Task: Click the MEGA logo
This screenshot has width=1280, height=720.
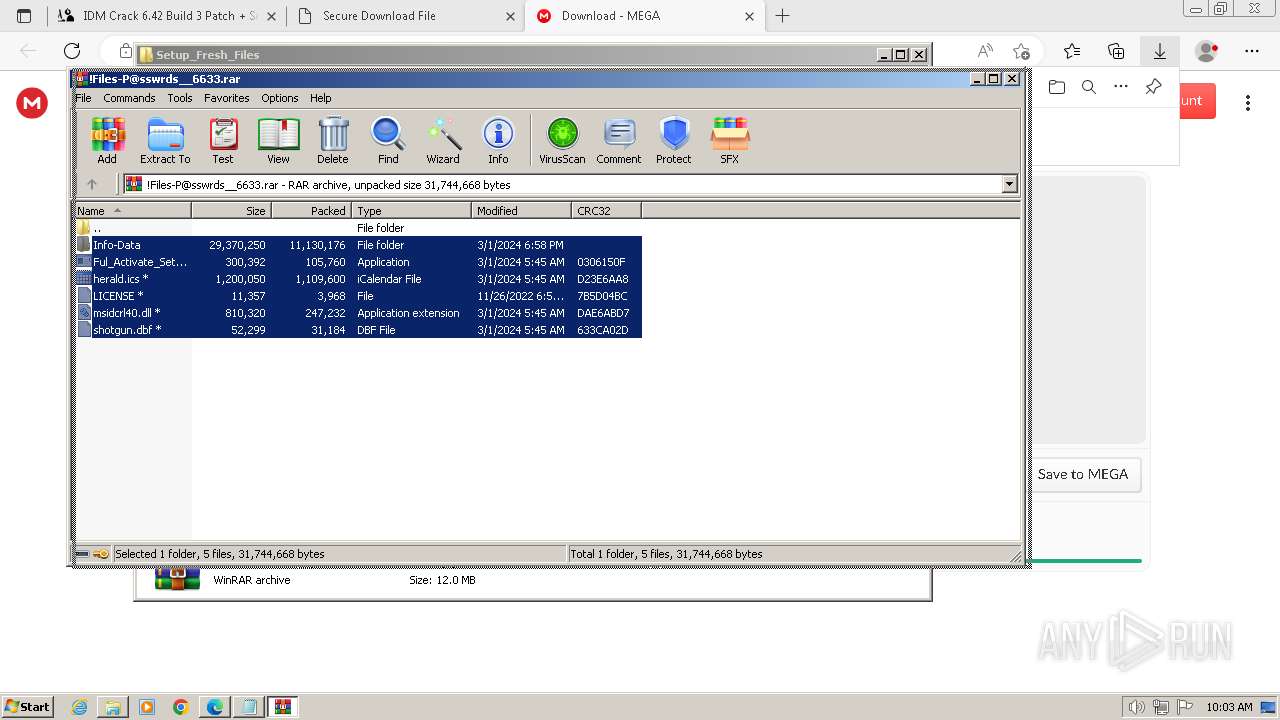Action: pyautogui.click(x=32, y=102)
